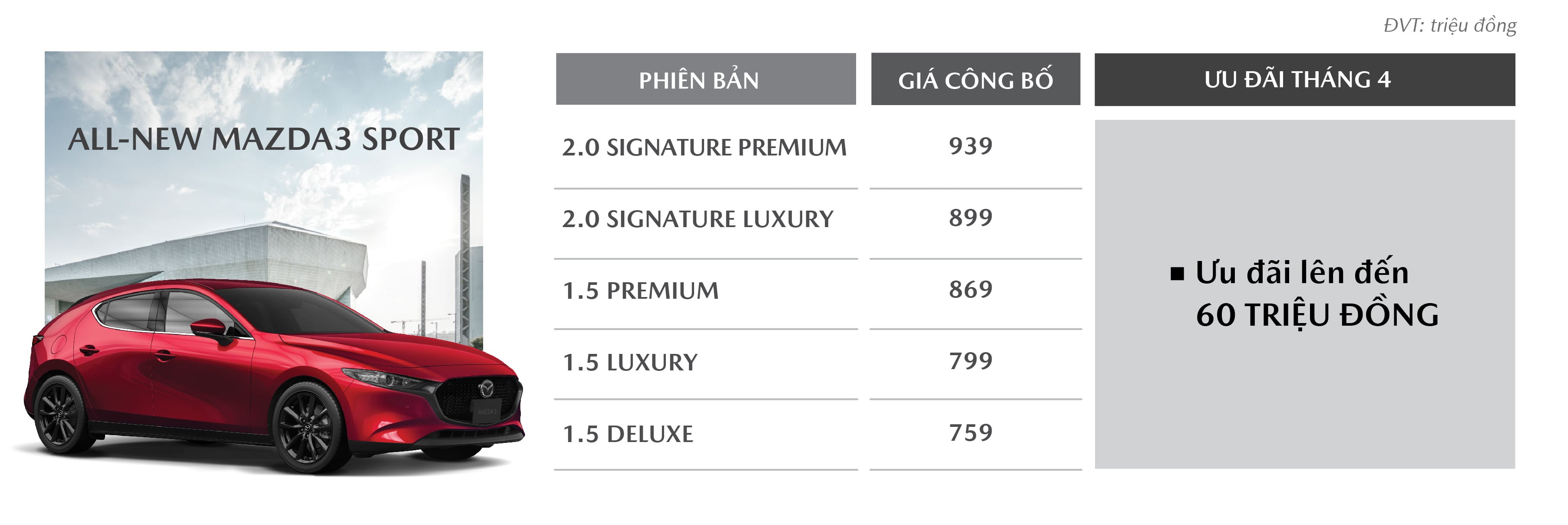Image resolution: width=1568 pixels, height=525 pixels.
Task: Click the 759 price value
Action: tap(970, 433)
